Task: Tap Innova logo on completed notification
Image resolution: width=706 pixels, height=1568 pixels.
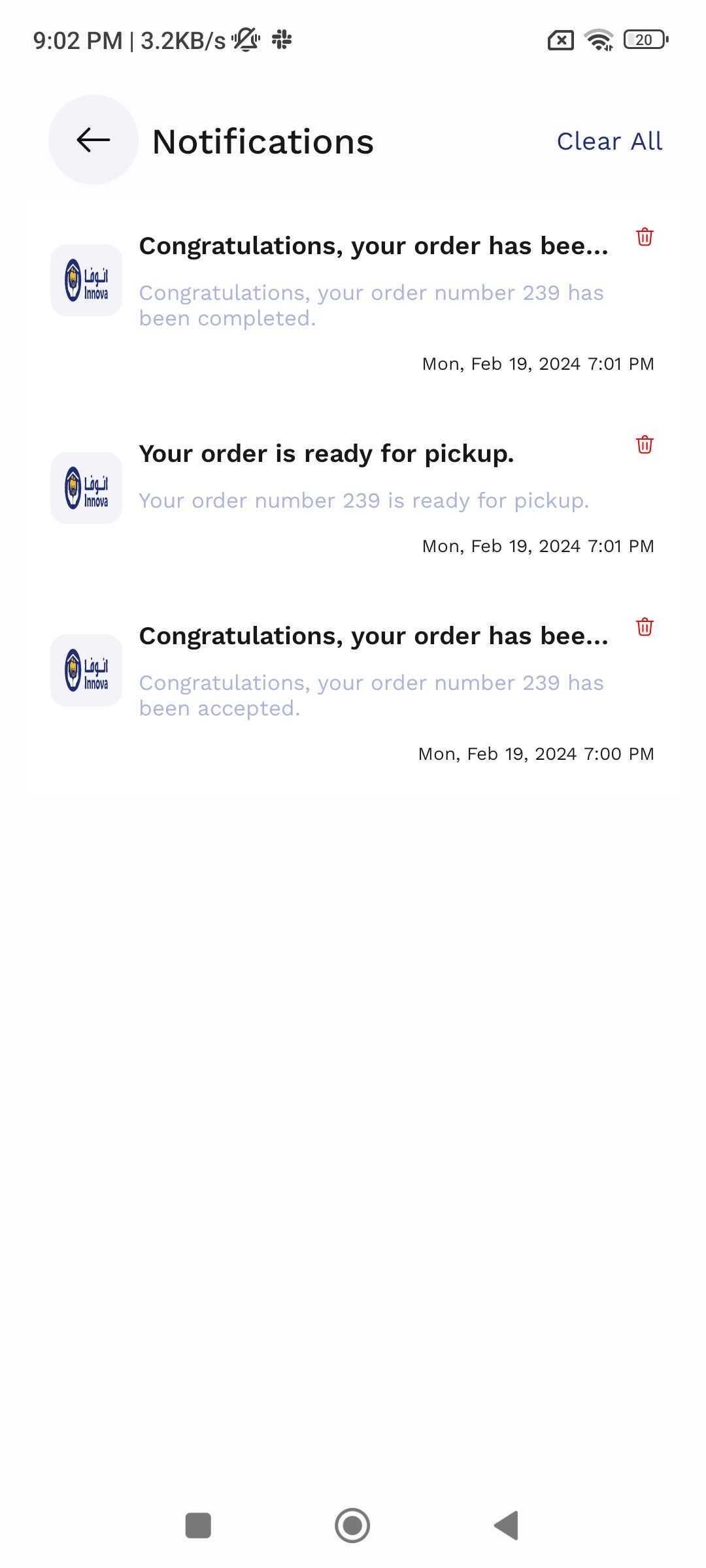Action: click(86, 280)
